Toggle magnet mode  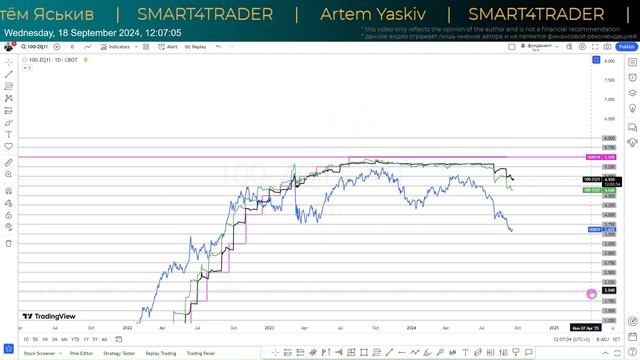[9, 191]
